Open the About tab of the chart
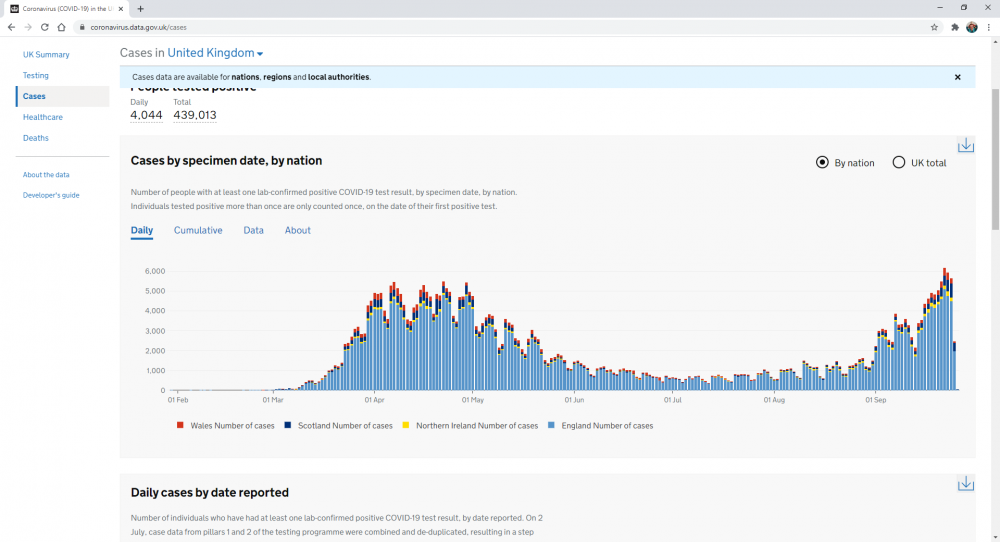1000x542 pixels. click(297, 230)
